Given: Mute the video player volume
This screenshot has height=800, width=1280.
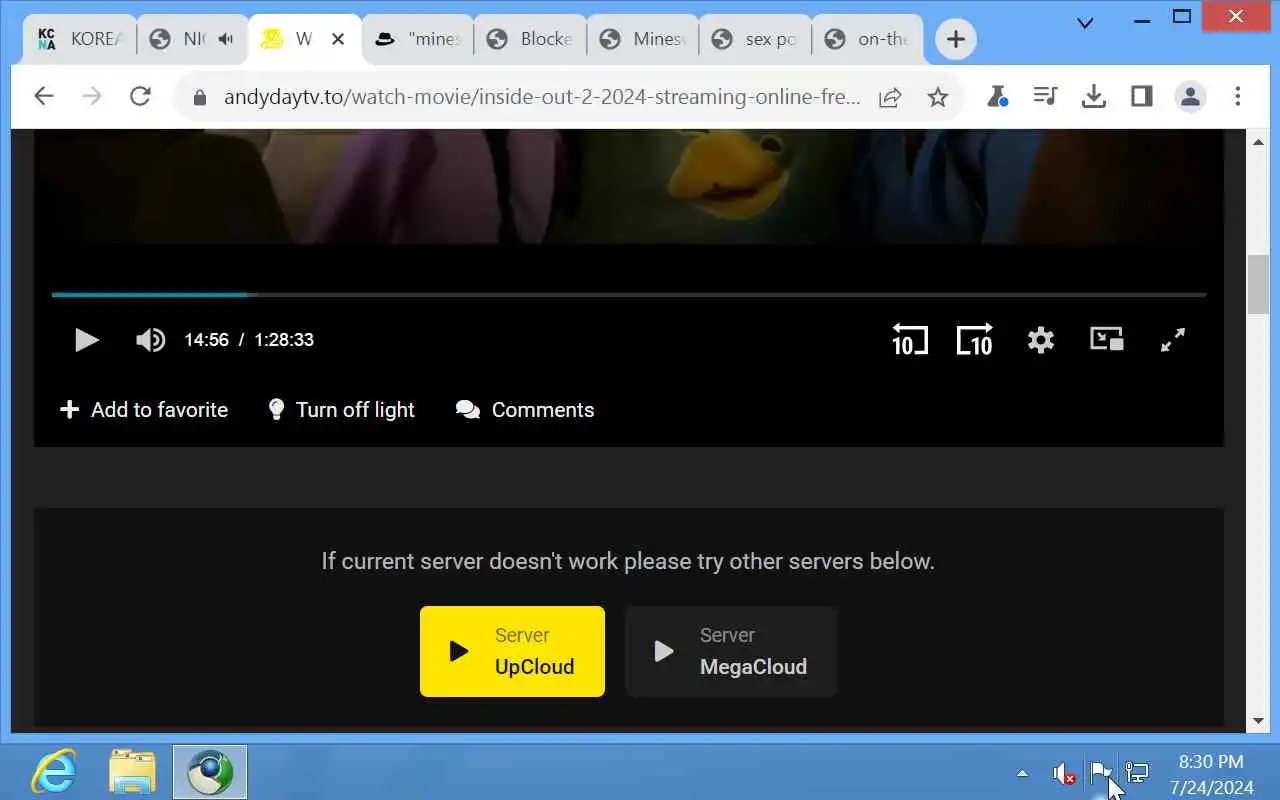Looking at the screenshot, I should (150, 340).
